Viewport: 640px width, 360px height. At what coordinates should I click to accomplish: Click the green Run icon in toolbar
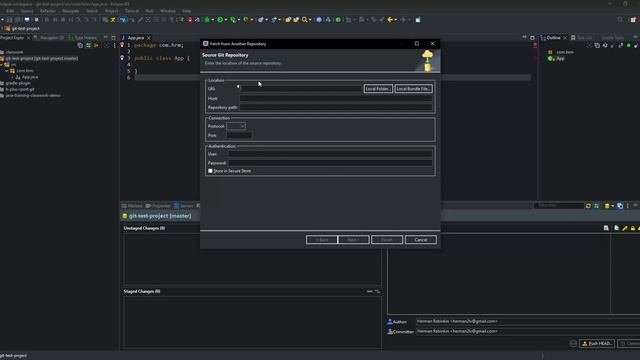click(220, 20)
